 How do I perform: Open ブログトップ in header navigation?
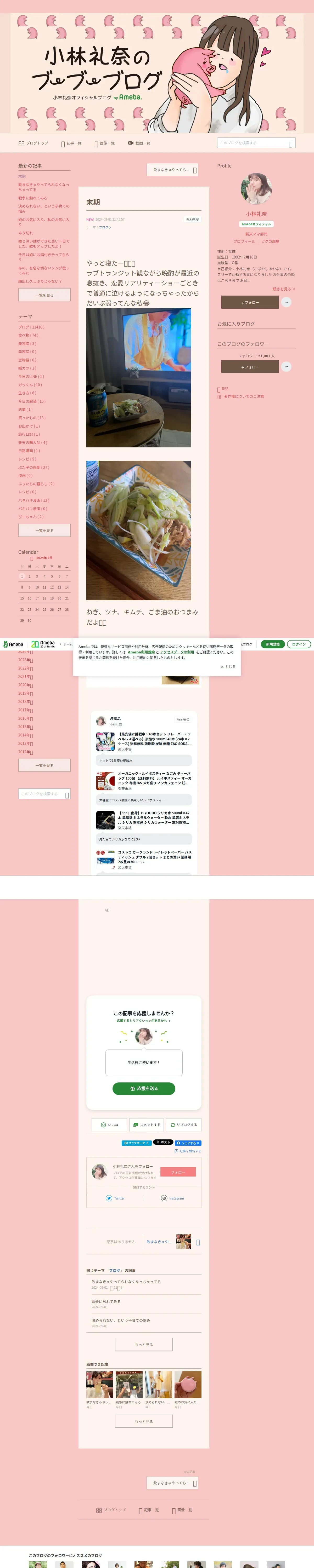pos(33,143)
